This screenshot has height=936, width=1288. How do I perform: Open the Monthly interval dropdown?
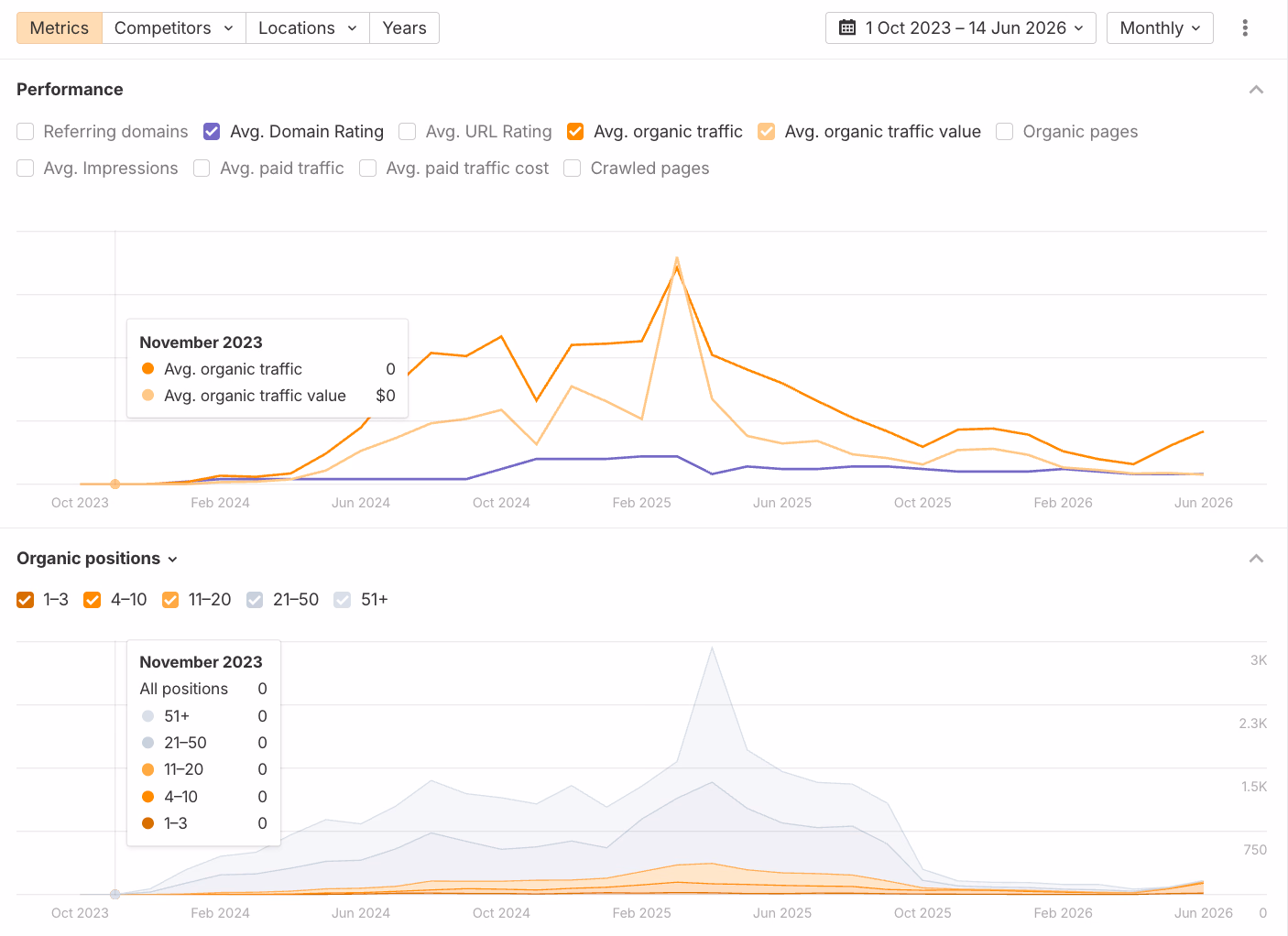1160,28
